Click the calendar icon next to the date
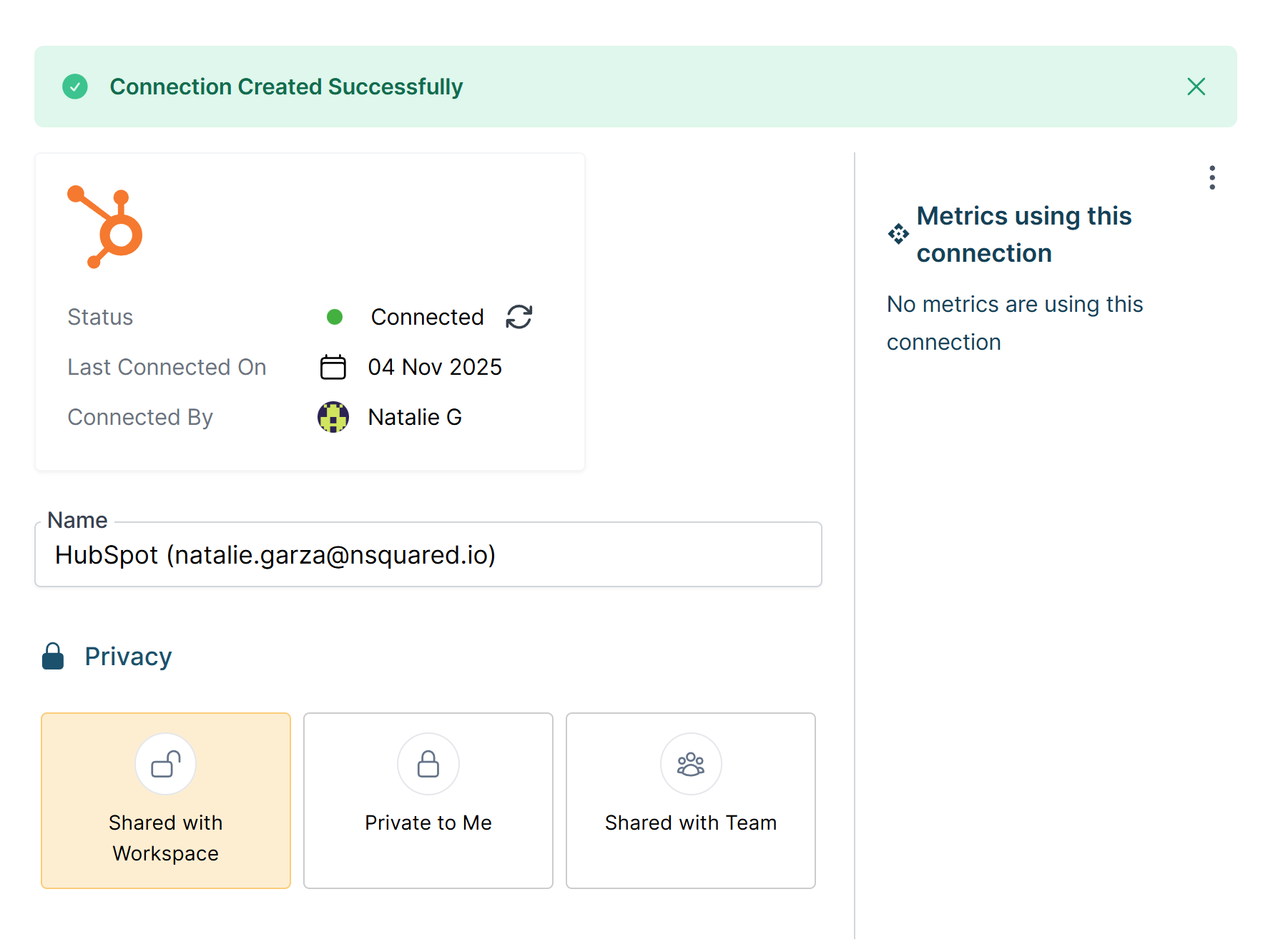This screenshot has width=1273, height=952. [333, 367]
